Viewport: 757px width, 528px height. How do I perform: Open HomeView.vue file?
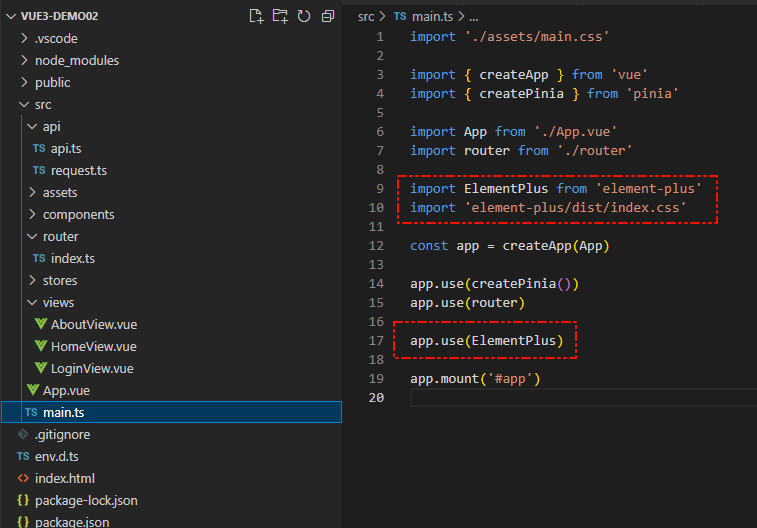click(x=94, y=347)
